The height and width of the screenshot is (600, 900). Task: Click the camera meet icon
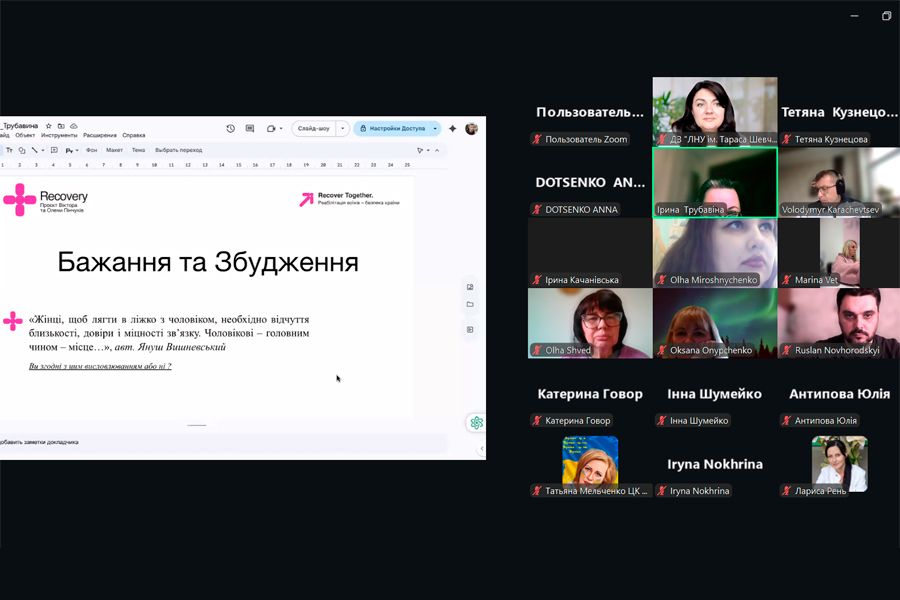click(271, 129)
